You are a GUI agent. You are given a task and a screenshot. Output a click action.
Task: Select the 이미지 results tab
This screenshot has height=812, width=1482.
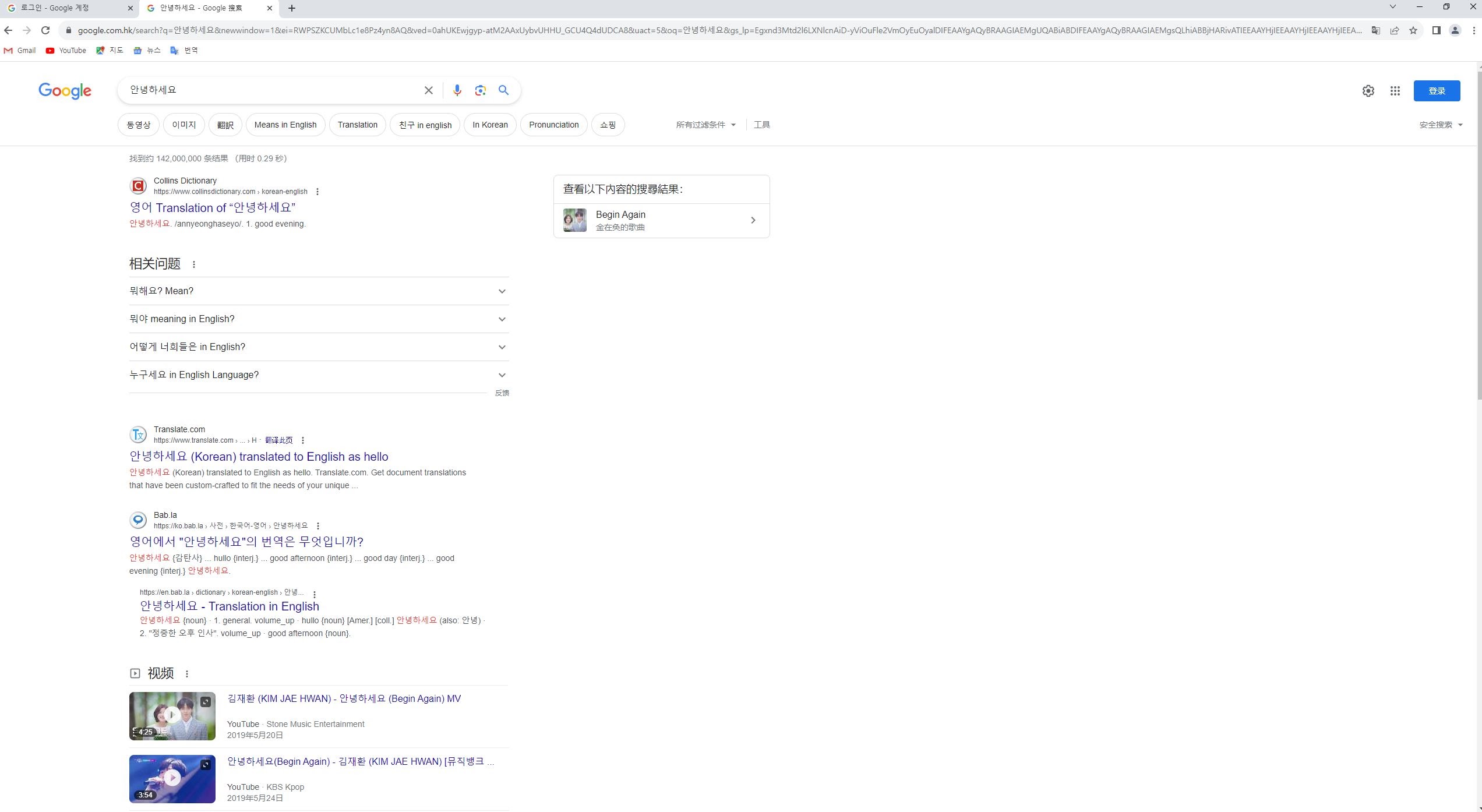pyautogui.click(x=184, y=125)
